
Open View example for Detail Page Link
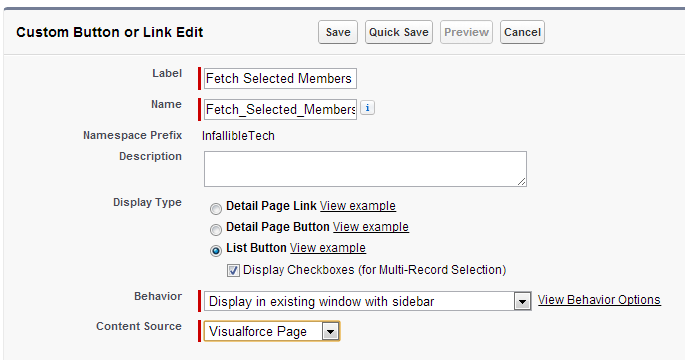(x=358, y=206)
